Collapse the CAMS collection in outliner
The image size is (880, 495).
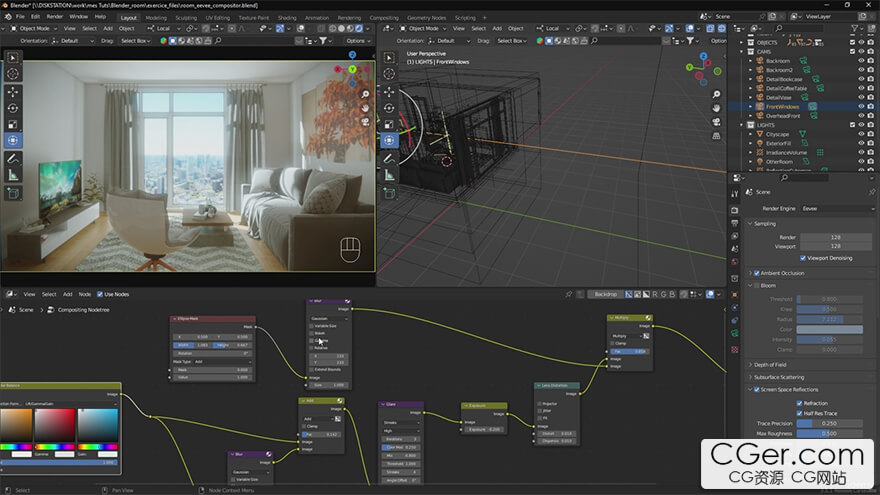pos(741,52)
